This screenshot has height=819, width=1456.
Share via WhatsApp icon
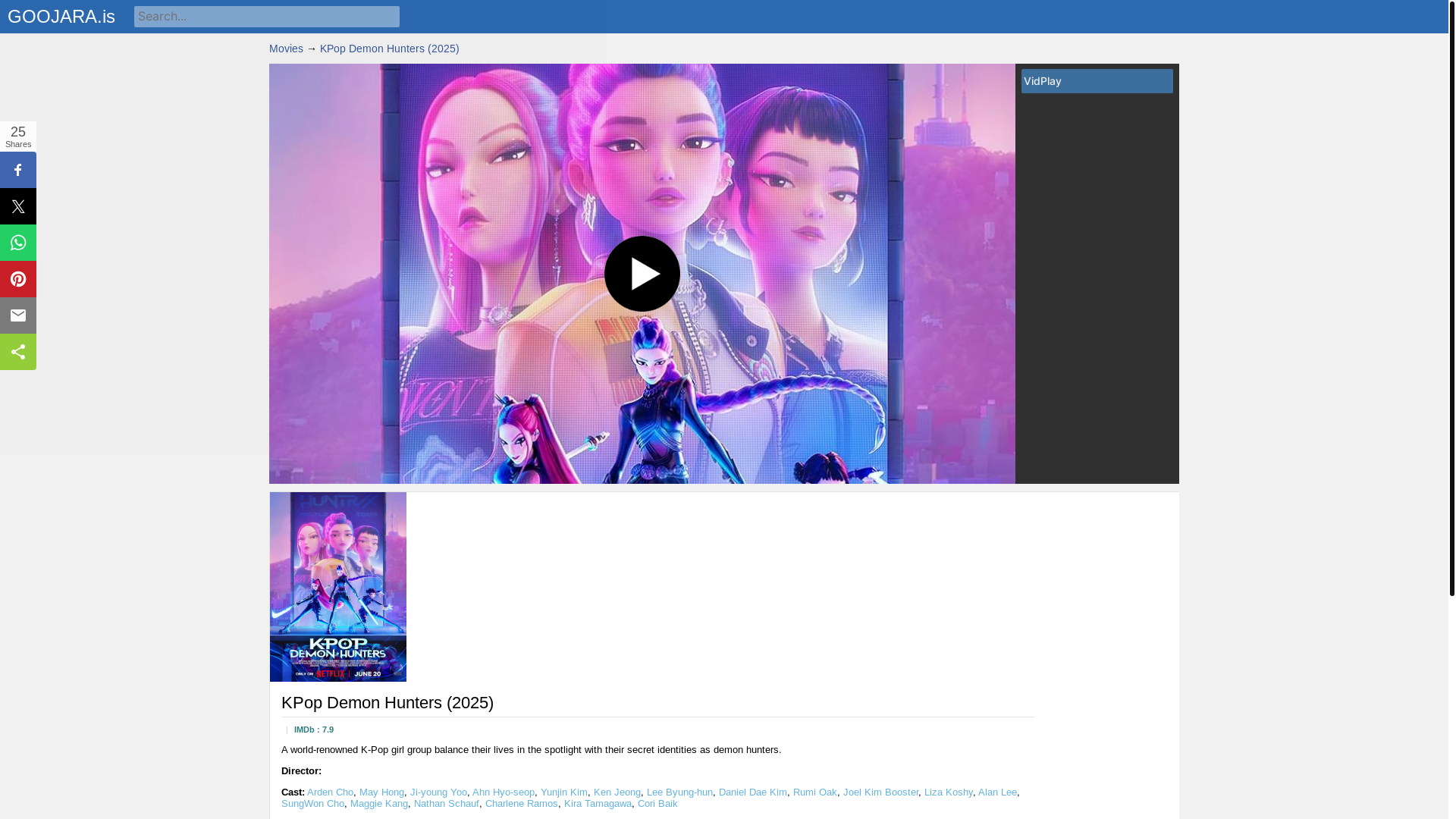click(x=18, y=243)
